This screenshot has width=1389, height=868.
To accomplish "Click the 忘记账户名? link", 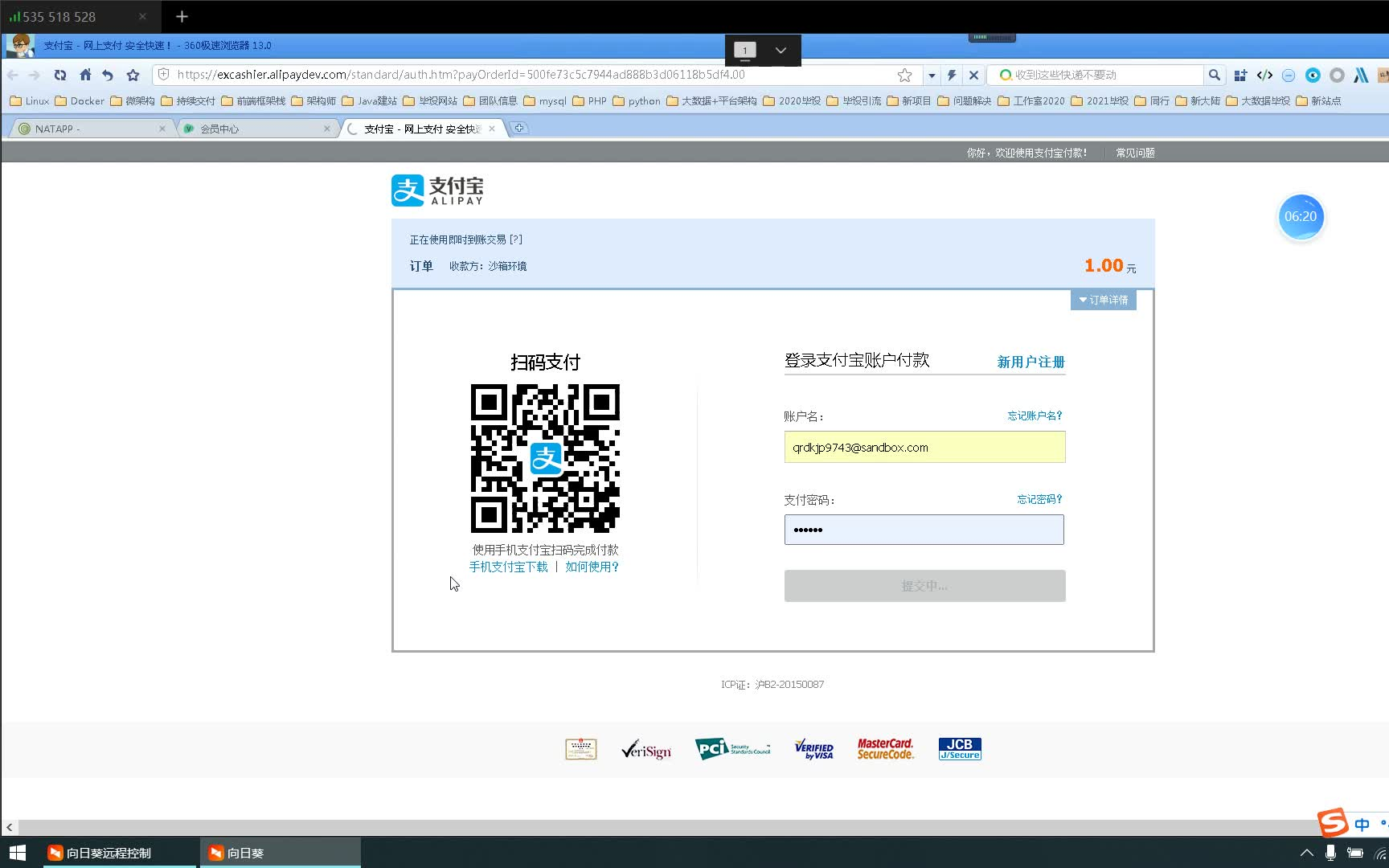I will point(1035,416).
